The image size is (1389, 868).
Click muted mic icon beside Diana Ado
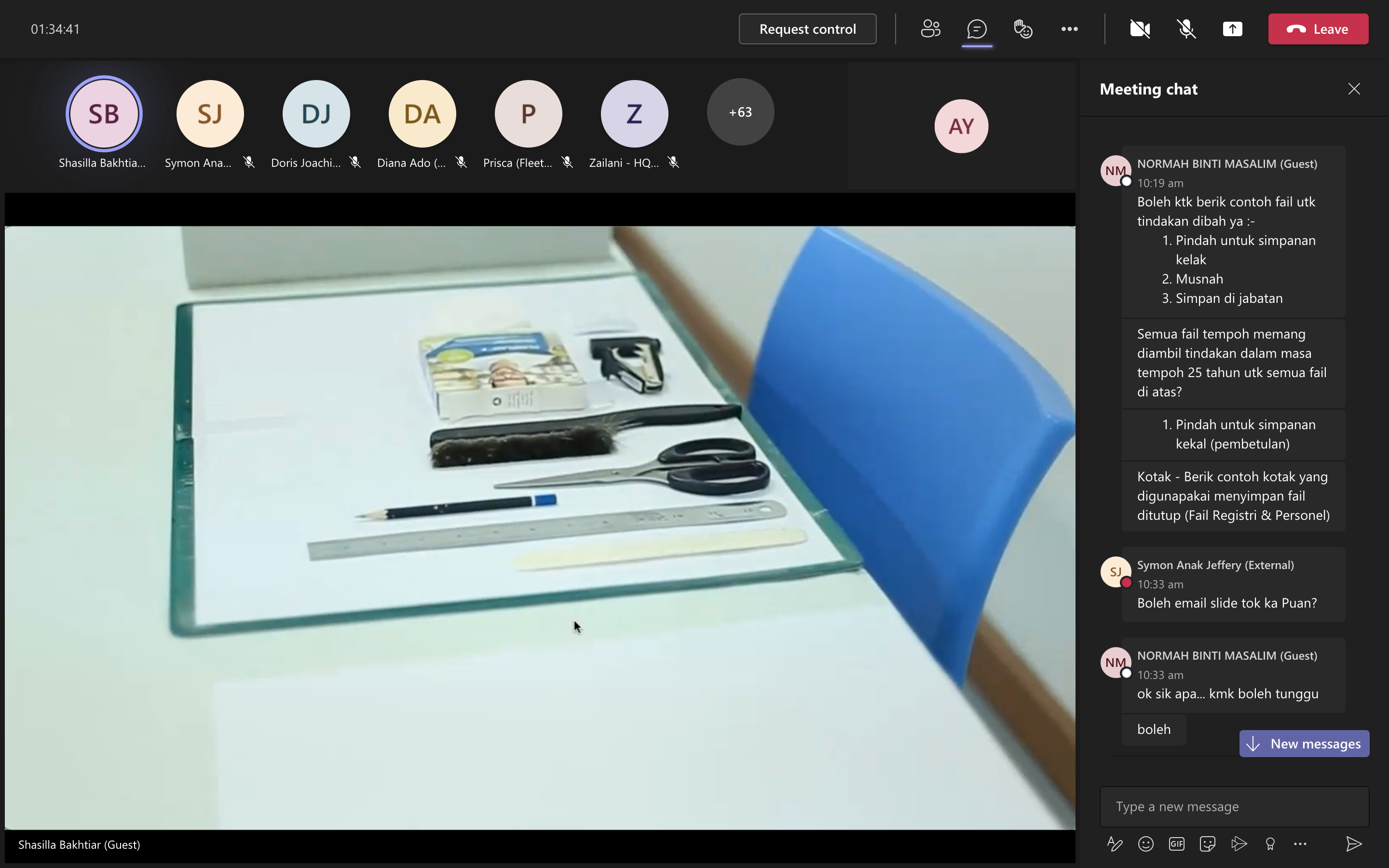(x=462, y=163)
